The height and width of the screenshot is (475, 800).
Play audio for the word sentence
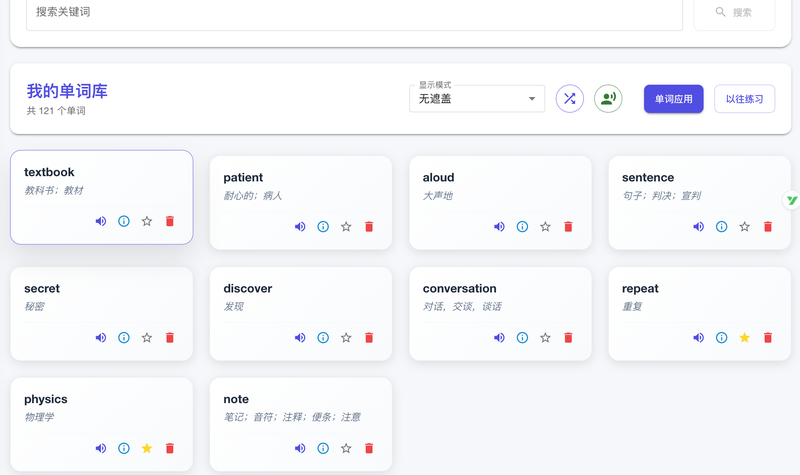point(699,227)
